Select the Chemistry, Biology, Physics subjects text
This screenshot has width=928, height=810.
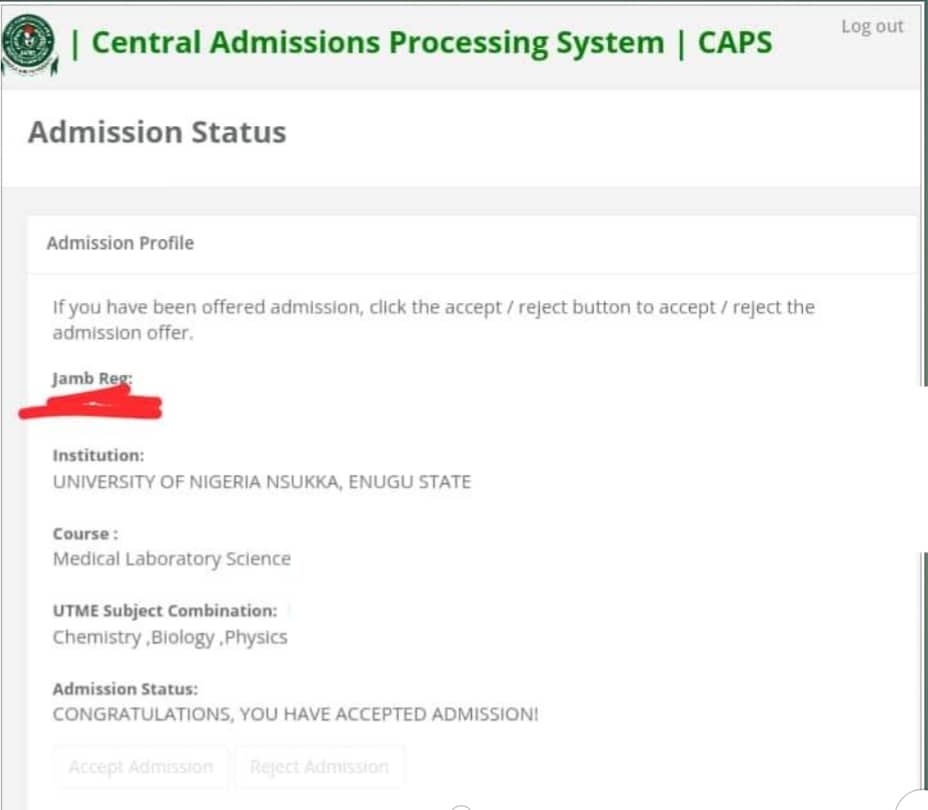click(x=169, y=637)
